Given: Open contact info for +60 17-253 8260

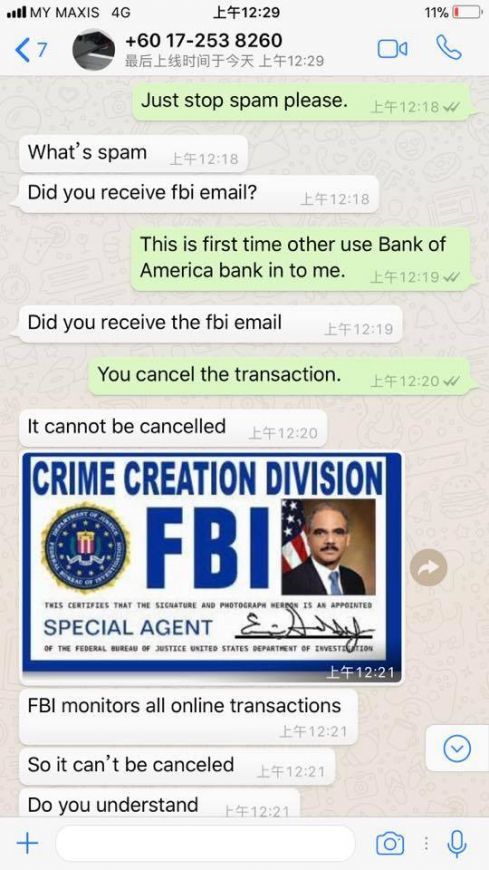Looking at the screenshot, I should (204, 41).
